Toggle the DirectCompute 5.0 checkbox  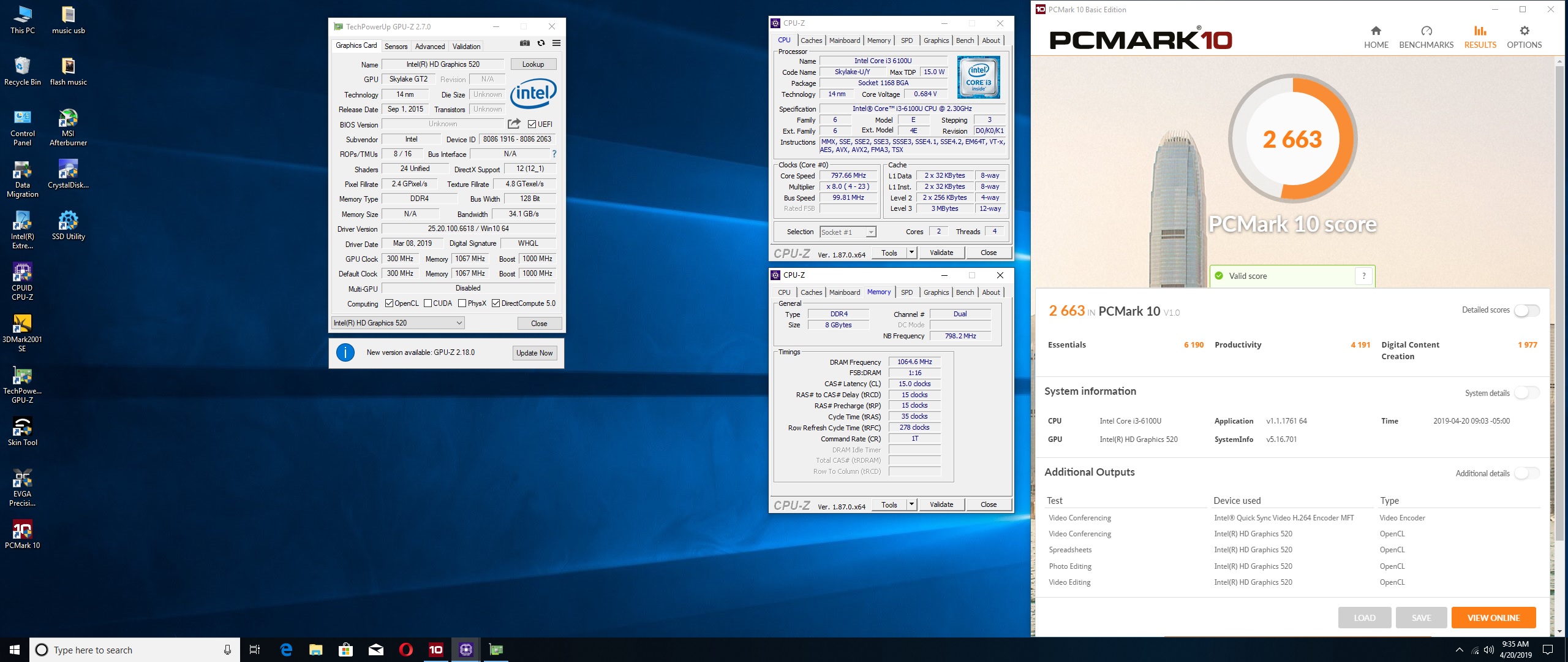(x=496, y=303)
